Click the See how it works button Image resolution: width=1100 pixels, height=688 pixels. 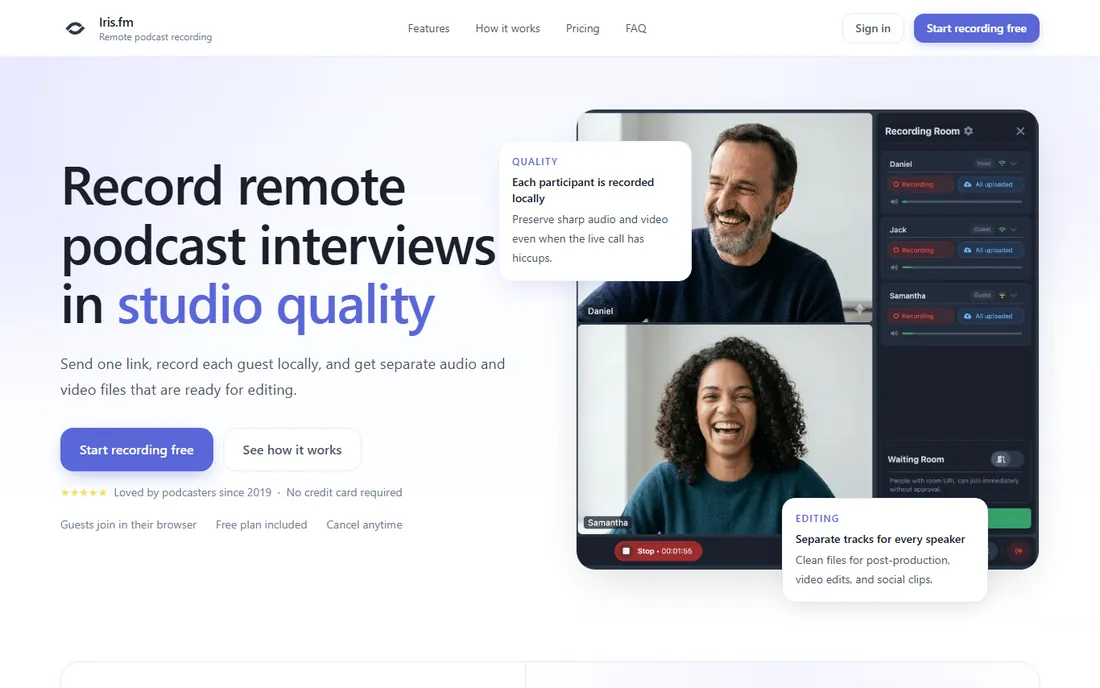tap(292, 450)
